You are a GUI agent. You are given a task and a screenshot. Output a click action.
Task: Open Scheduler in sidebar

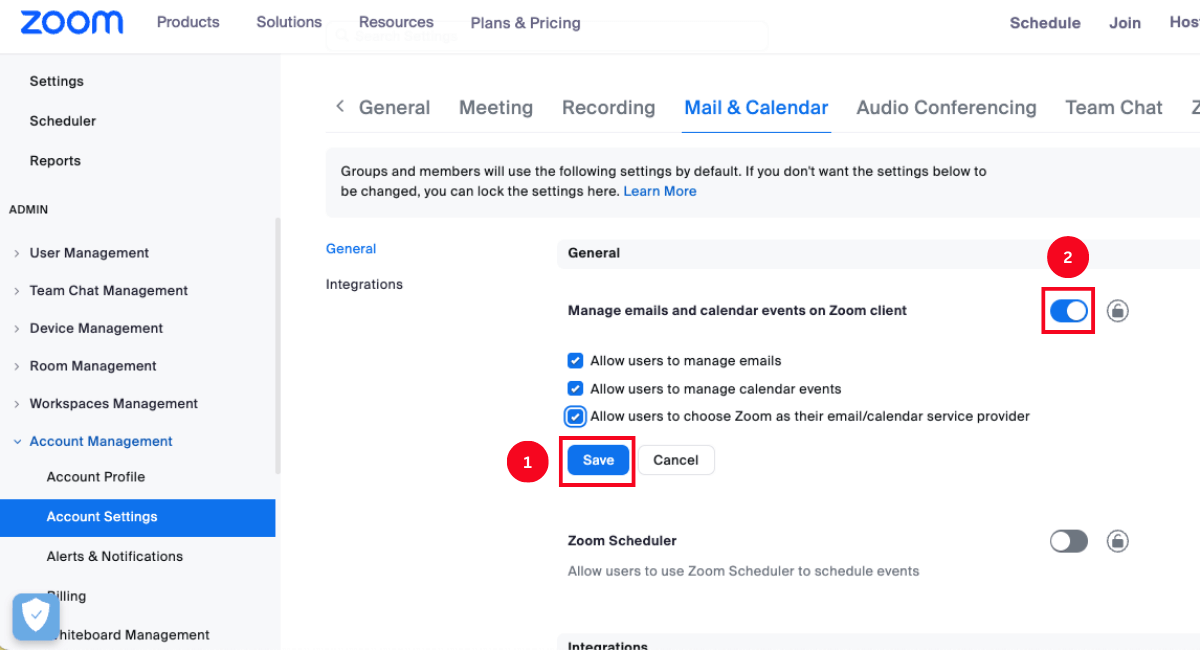point(63,121)
